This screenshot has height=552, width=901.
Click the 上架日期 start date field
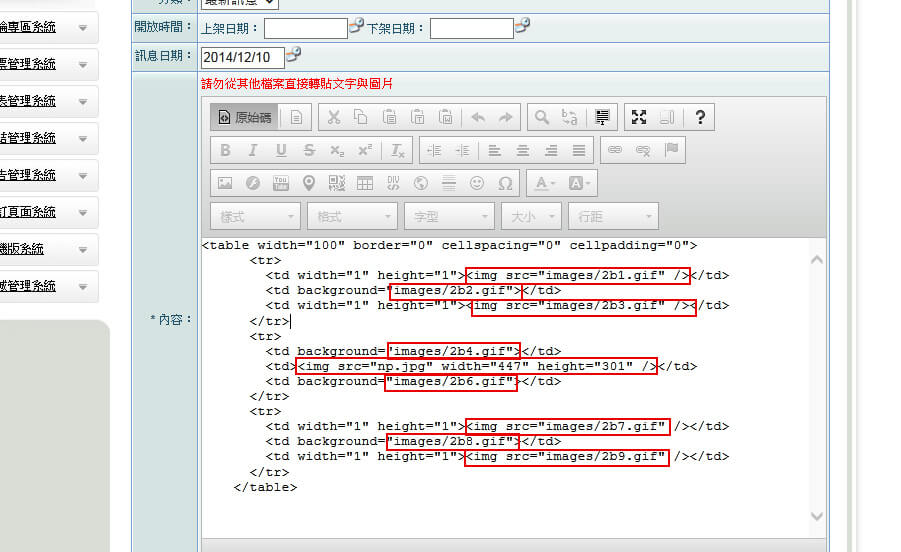coord(305,28)
